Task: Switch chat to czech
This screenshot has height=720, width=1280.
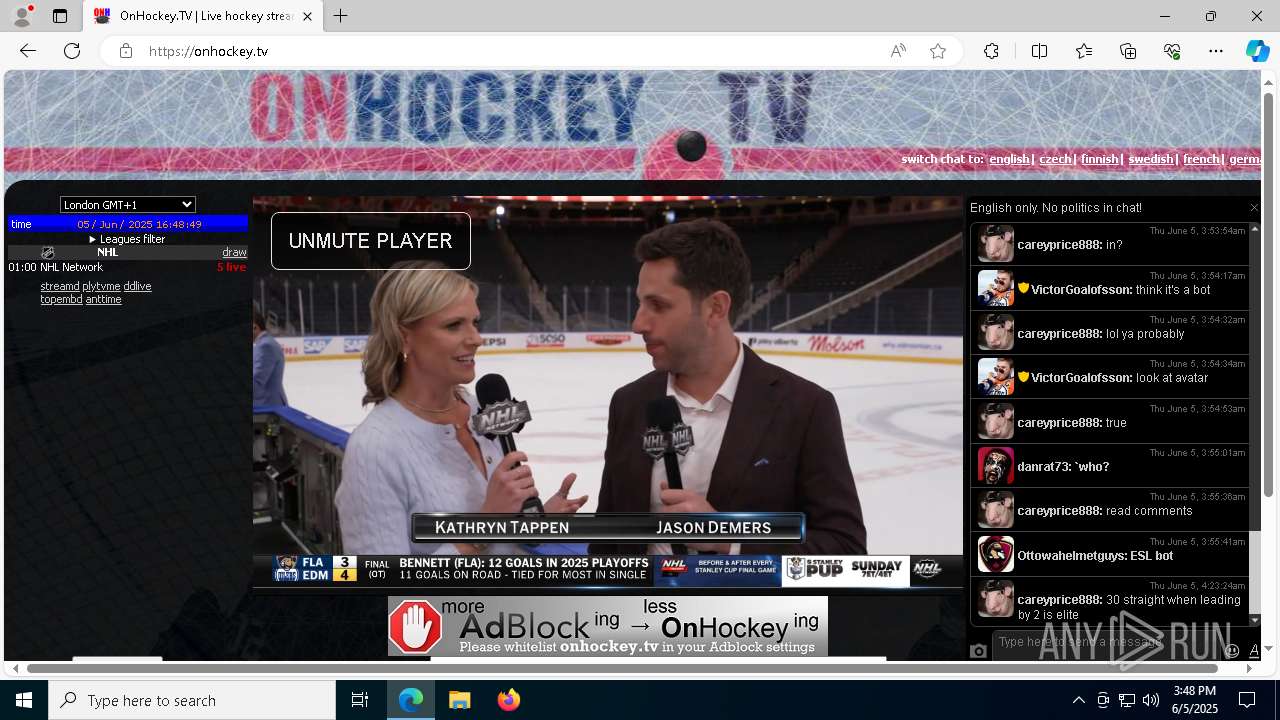Action: (x=1055, y=159)
